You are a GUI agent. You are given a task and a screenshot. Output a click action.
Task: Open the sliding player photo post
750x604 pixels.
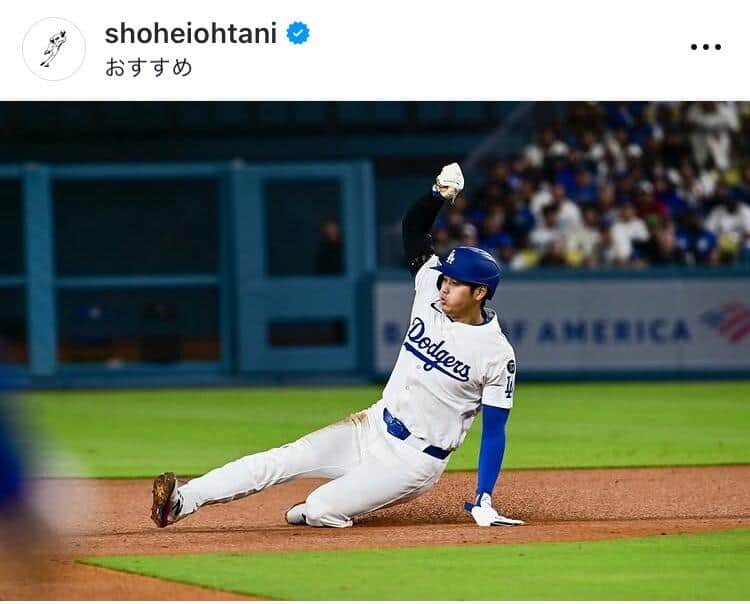point(375,351)
